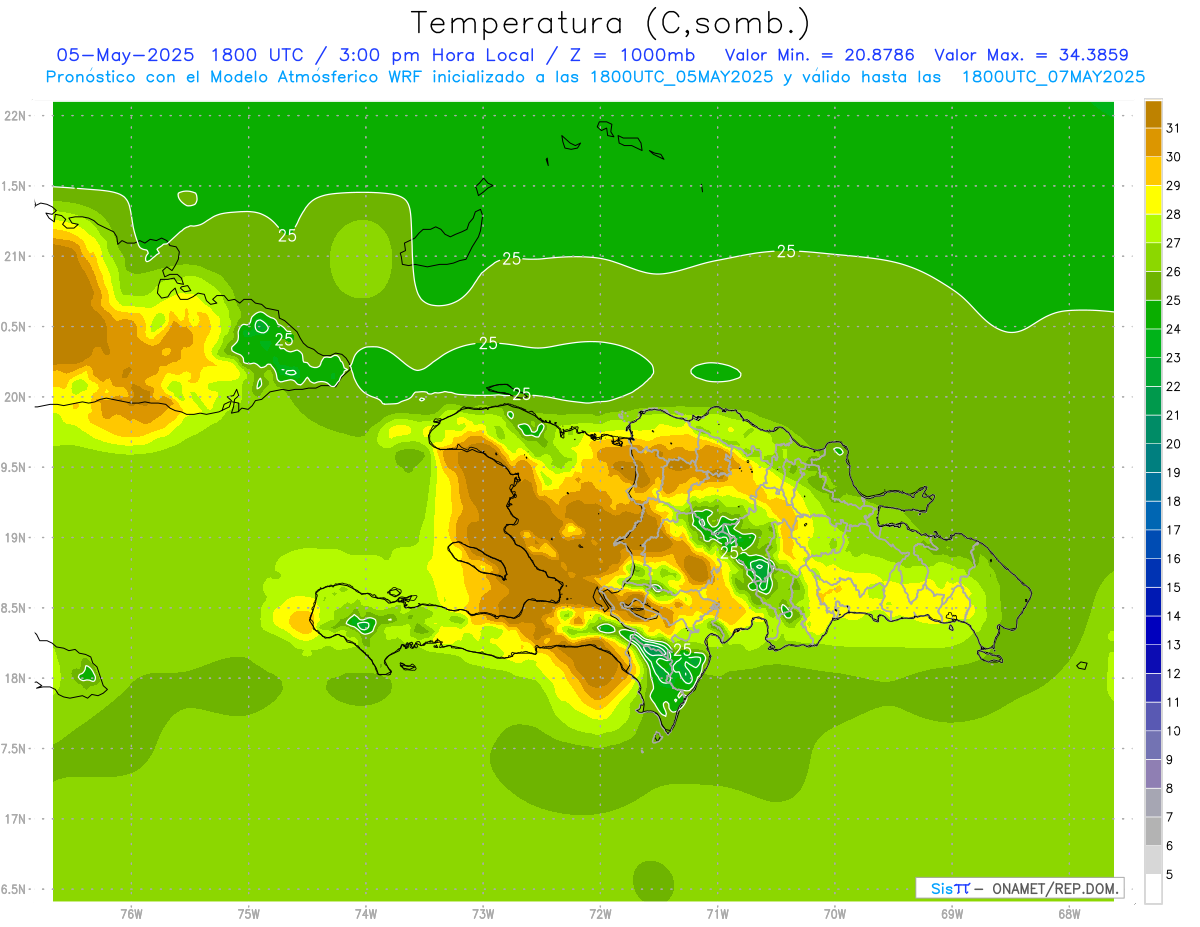Image resolution: width=1200 pixels, height=927 pixels.
Task: Click the legend value '22'
Action: 1174,387
